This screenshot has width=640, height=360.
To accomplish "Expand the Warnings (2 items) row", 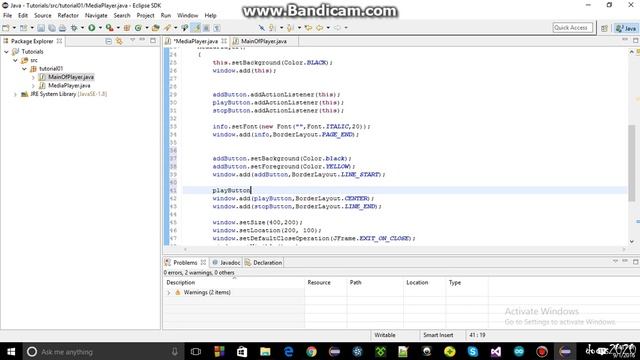I will (x=169, y=293).
